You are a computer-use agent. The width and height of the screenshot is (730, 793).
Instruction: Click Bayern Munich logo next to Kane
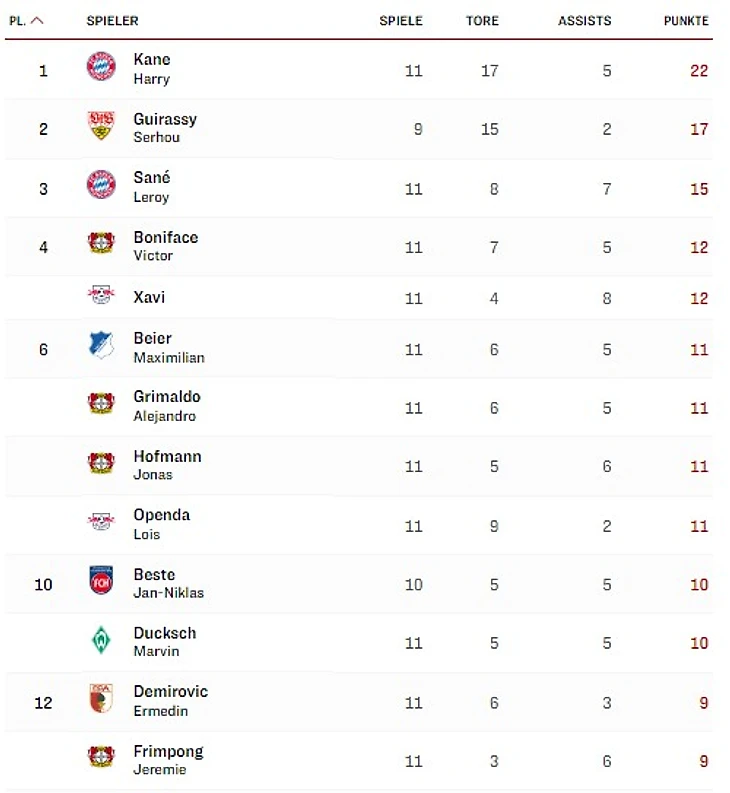point(101,66)
